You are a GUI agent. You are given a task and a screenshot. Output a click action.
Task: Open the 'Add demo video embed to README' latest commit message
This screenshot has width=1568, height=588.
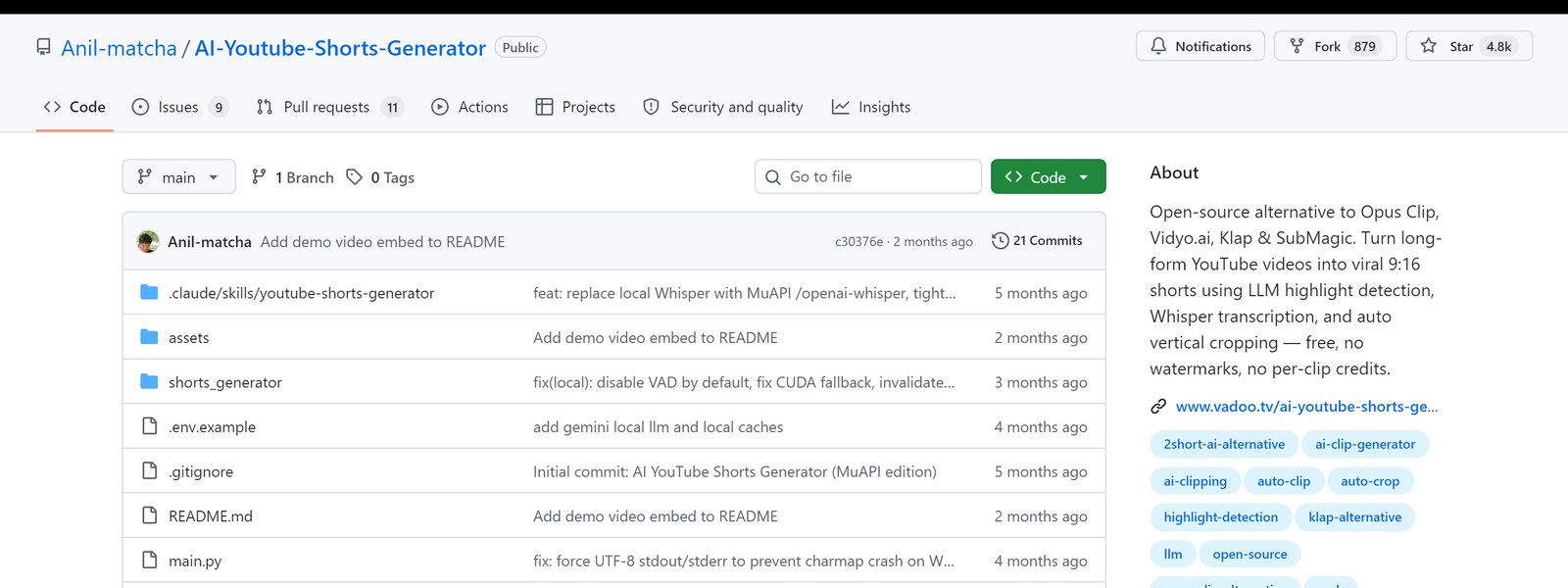pyautogui.click(x=383, y=241)
